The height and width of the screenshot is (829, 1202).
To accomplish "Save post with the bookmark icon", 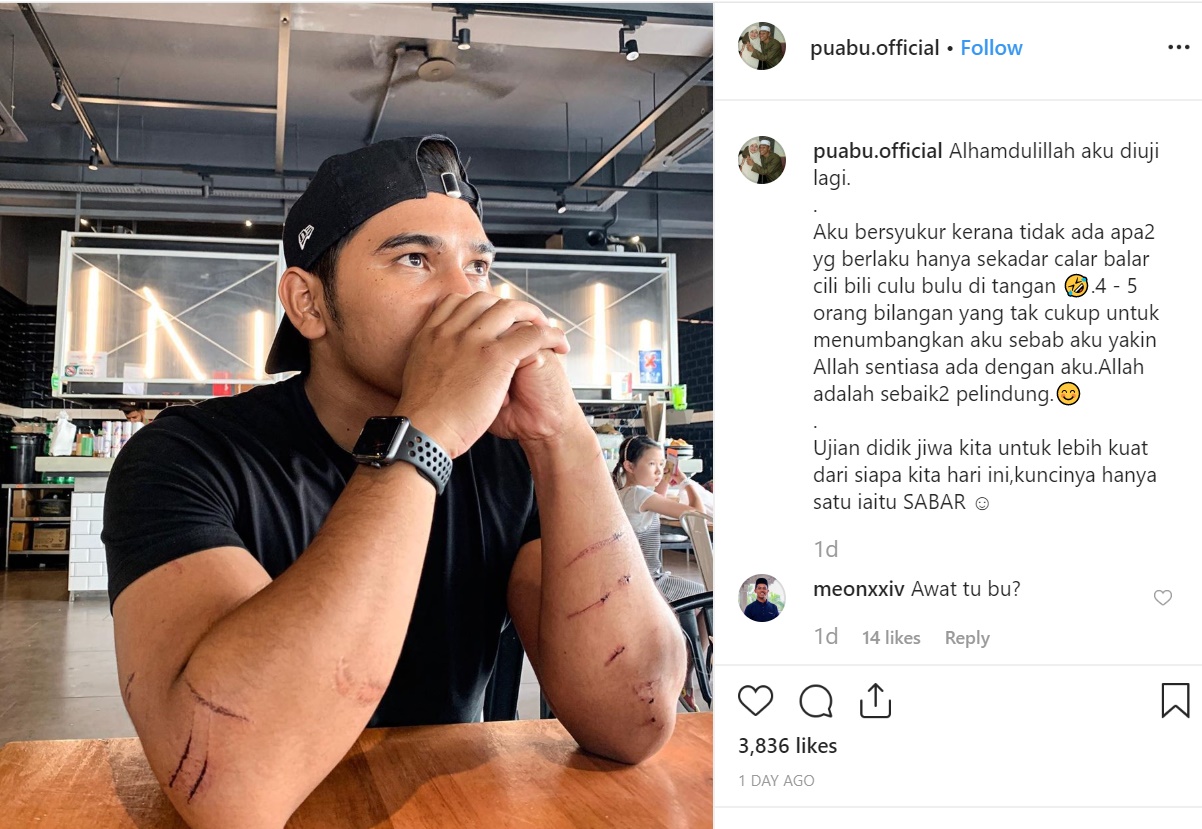I will (1175, 700).
